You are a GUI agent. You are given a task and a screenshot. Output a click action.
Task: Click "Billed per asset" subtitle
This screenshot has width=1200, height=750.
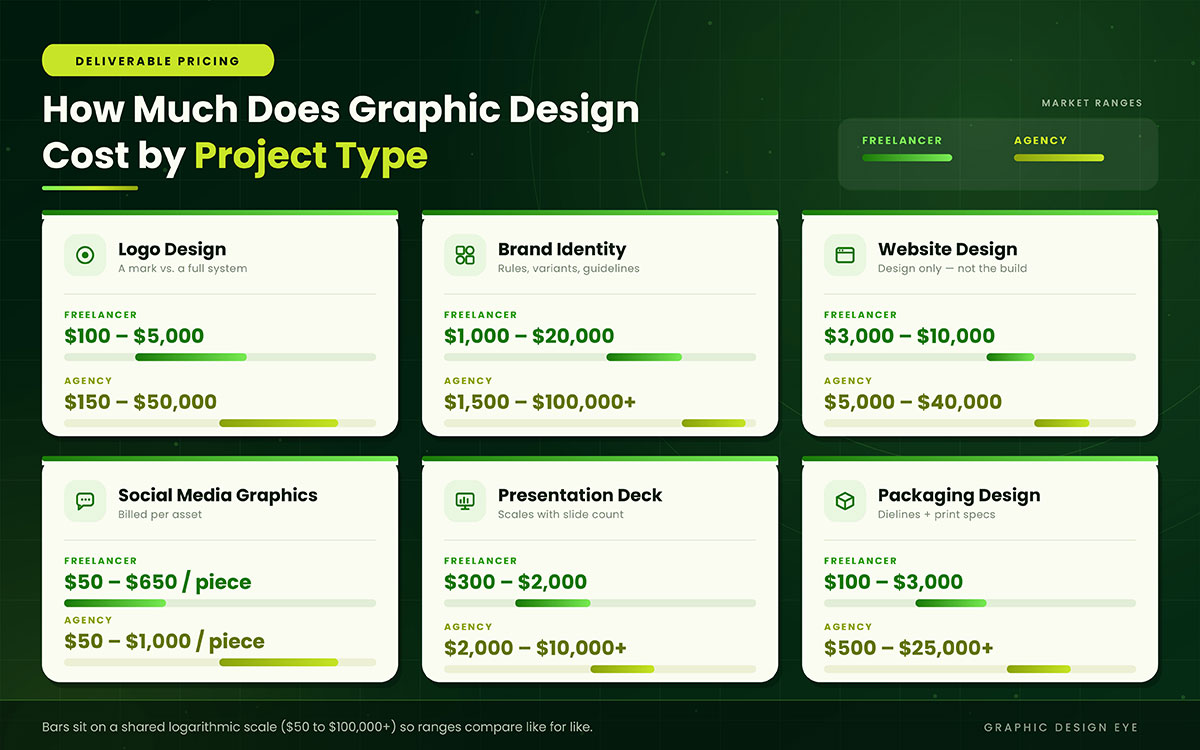tap(160, 515)
